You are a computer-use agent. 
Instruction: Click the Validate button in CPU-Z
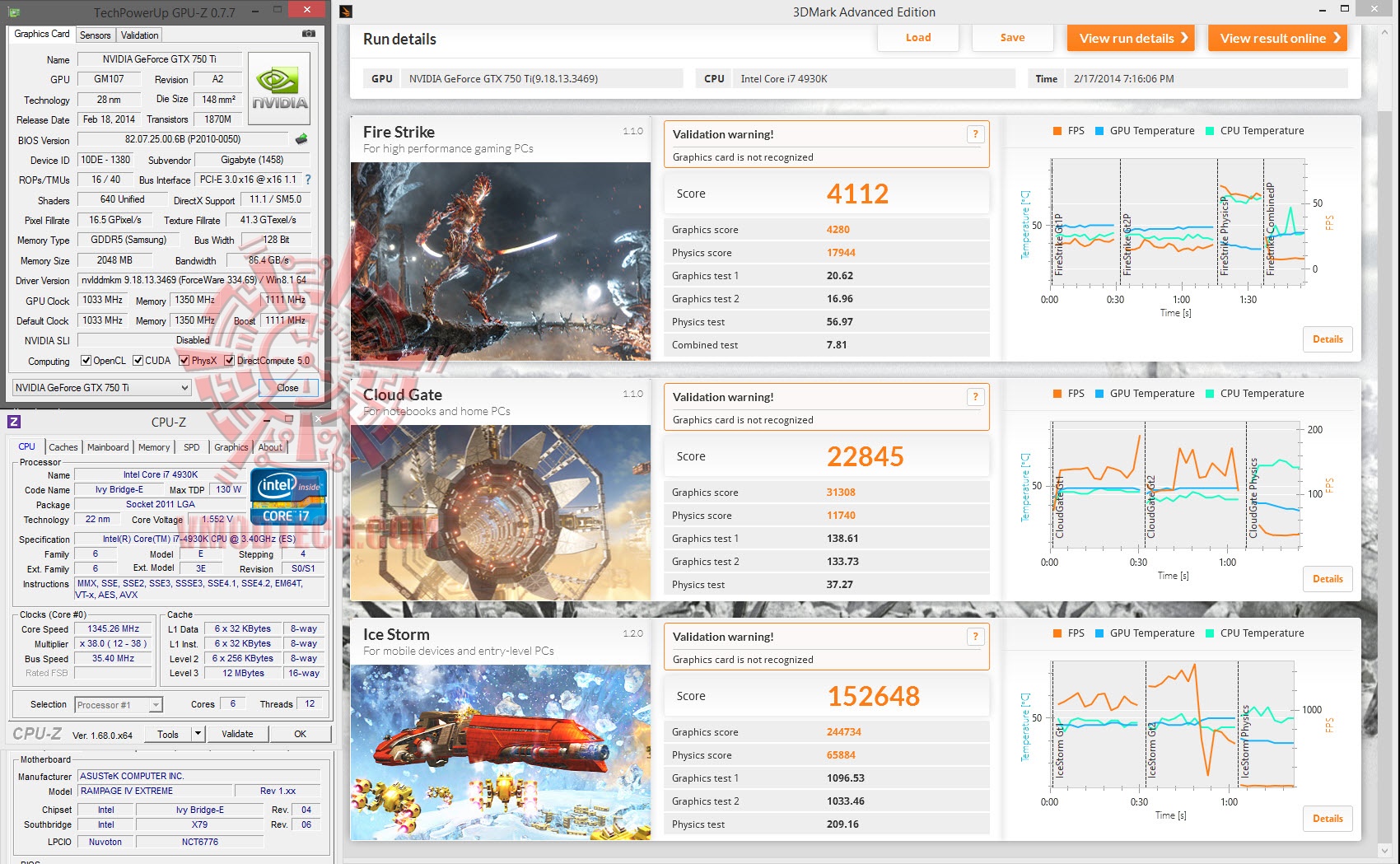tap(238, 734)
